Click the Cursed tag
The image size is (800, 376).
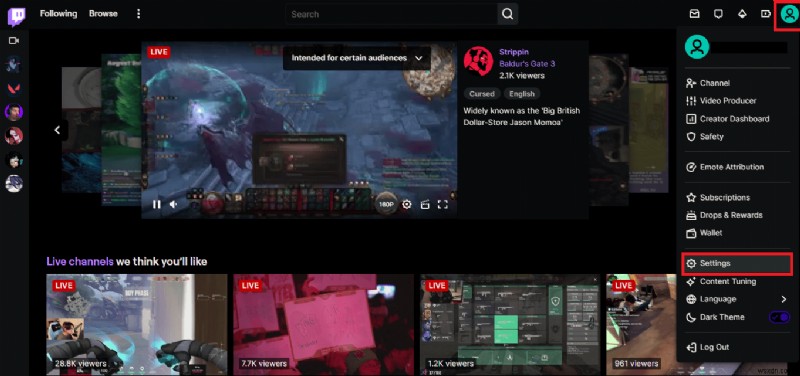coord(482,94)
